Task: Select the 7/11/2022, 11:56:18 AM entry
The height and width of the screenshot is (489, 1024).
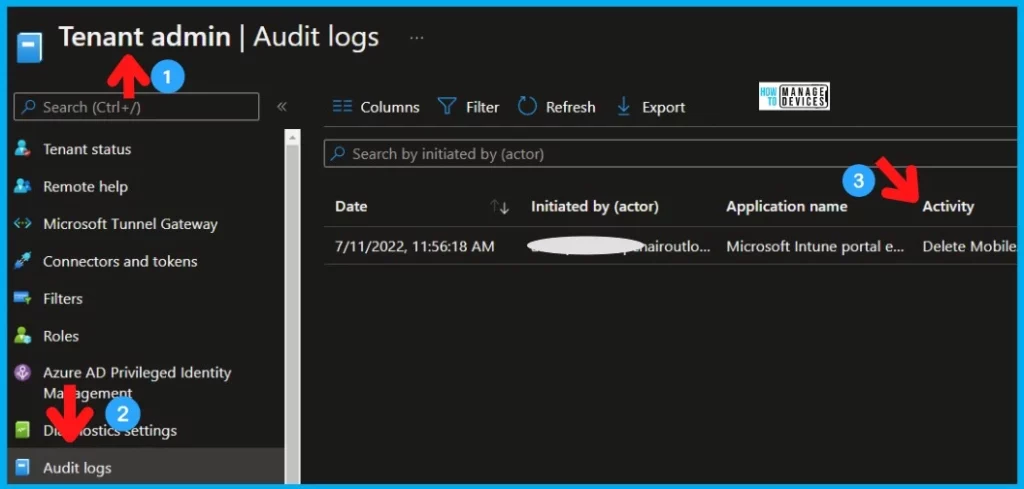Action: tap(415, 246)
